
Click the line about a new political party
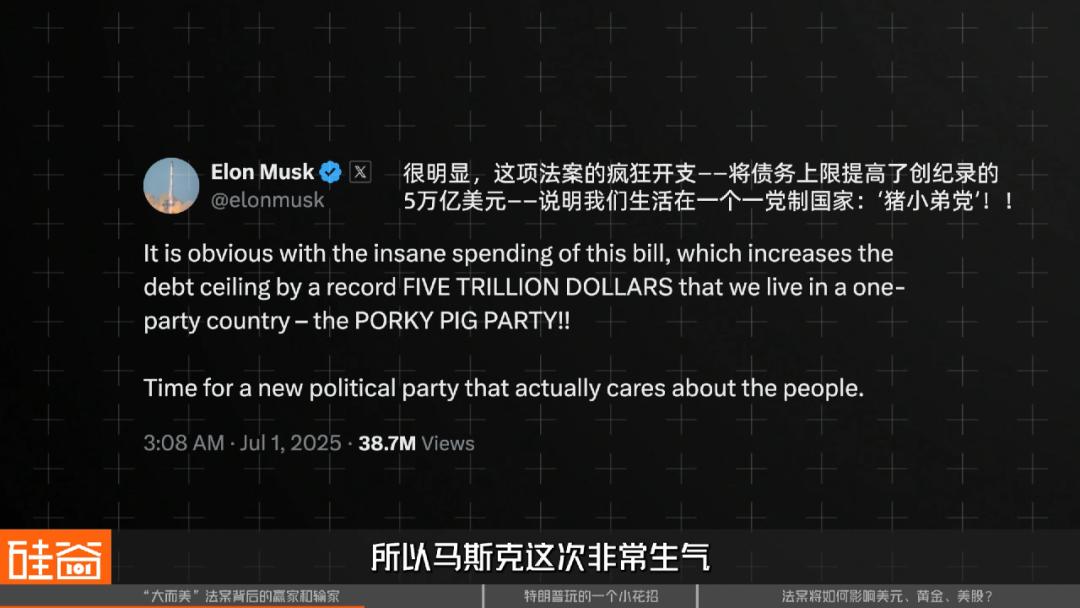click(503, 388)
